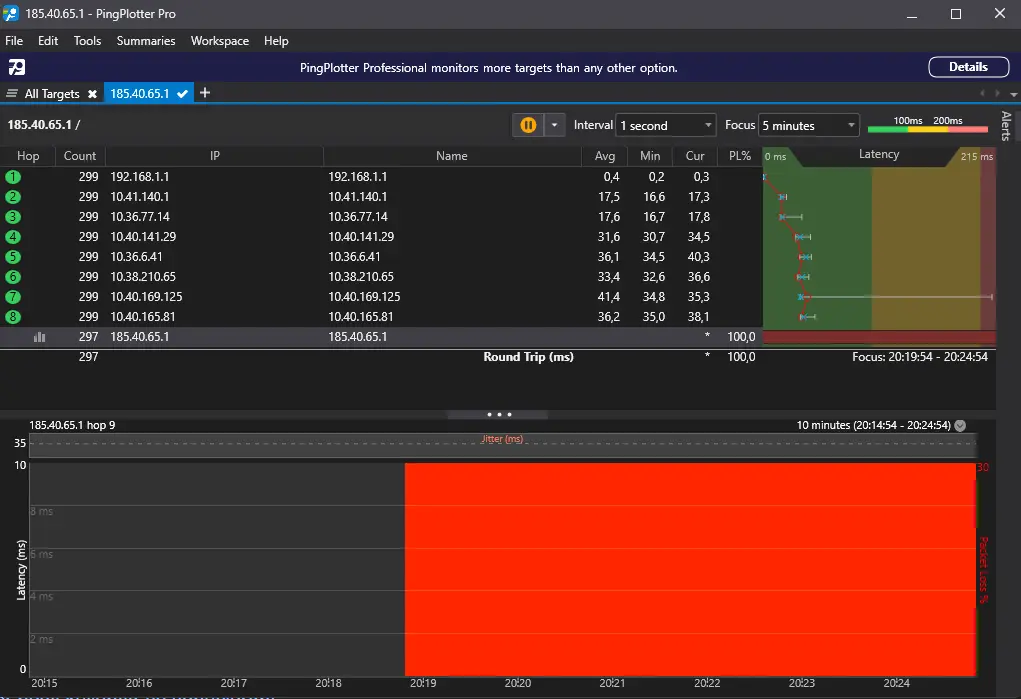Select the IP cell 10.36.77.14
This screenshot has width=1021, height=699.
pyautogui.click(x=139, y=217)
